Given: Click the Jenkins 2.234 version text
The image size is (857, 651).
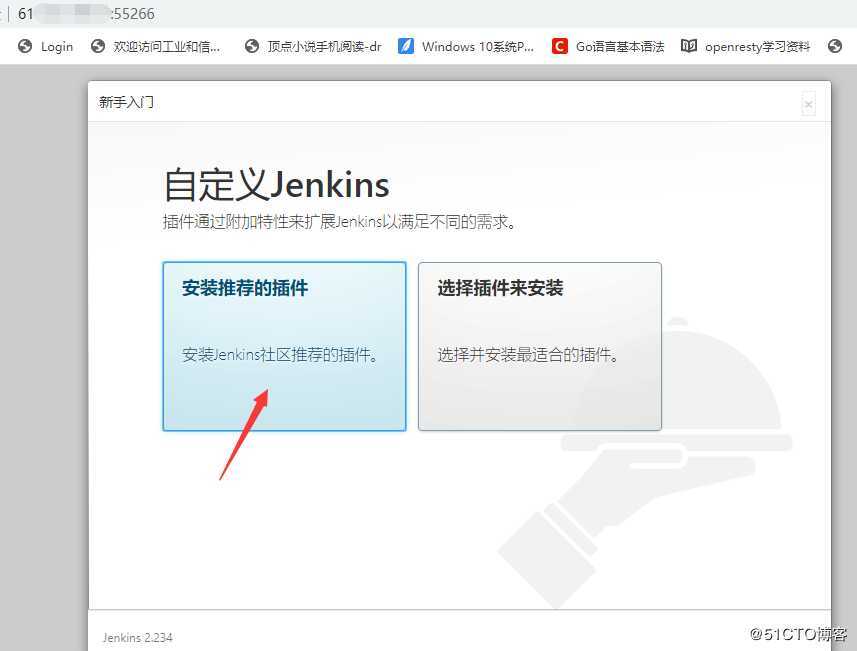Looking at the screenshot, I should pyautogui.click(x=138, y=637).
